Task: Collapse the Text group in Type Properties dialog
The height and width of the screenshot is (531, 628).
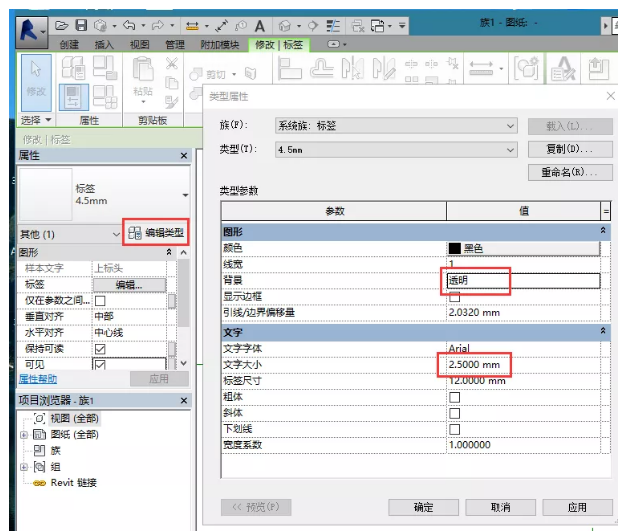Action: [x=602, y=331]
